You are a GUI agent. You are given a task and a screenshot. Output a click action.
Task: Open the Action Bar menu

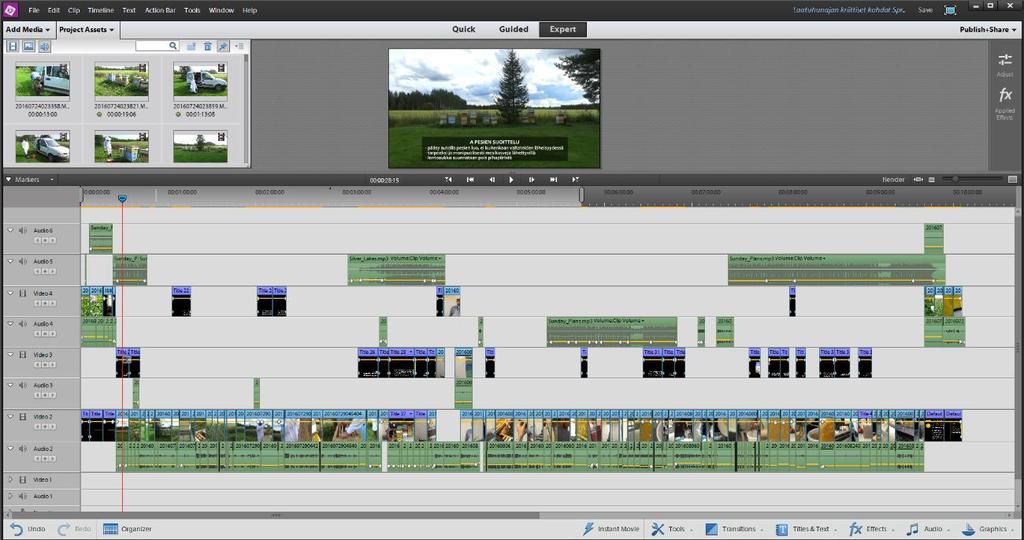coord(160,10)
